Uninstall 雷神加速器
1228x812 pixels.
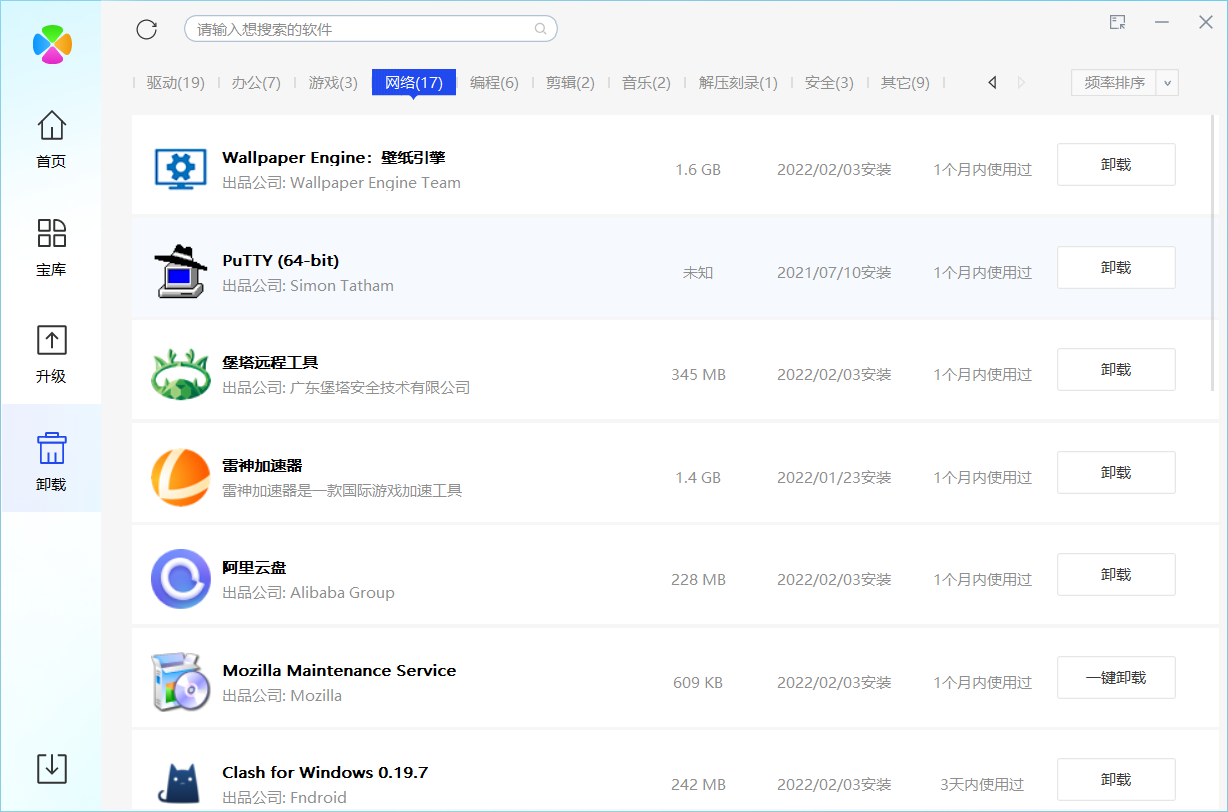point(1116,472)
